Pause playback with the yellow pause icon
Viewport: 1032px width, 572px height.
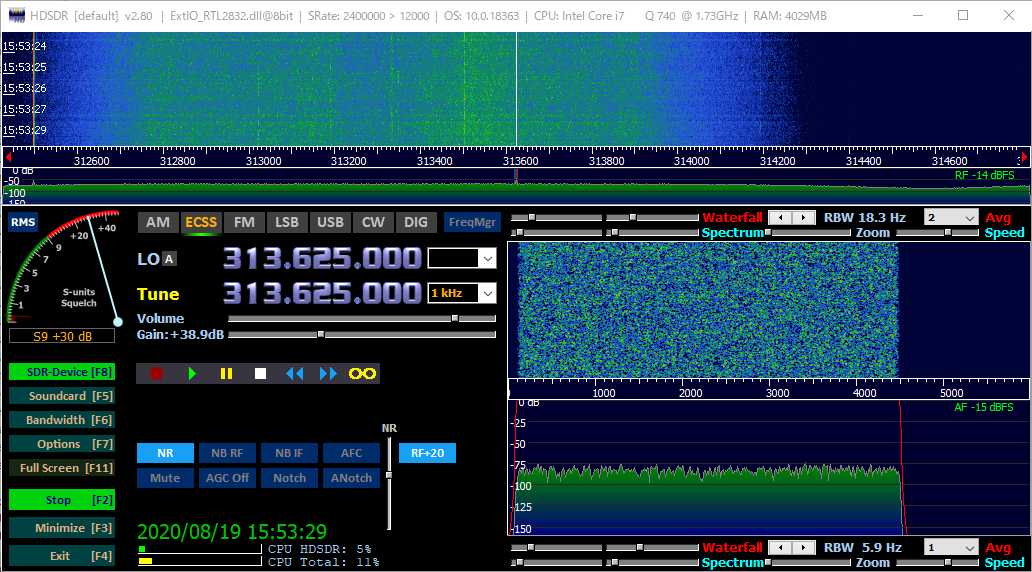coord(226,374)
